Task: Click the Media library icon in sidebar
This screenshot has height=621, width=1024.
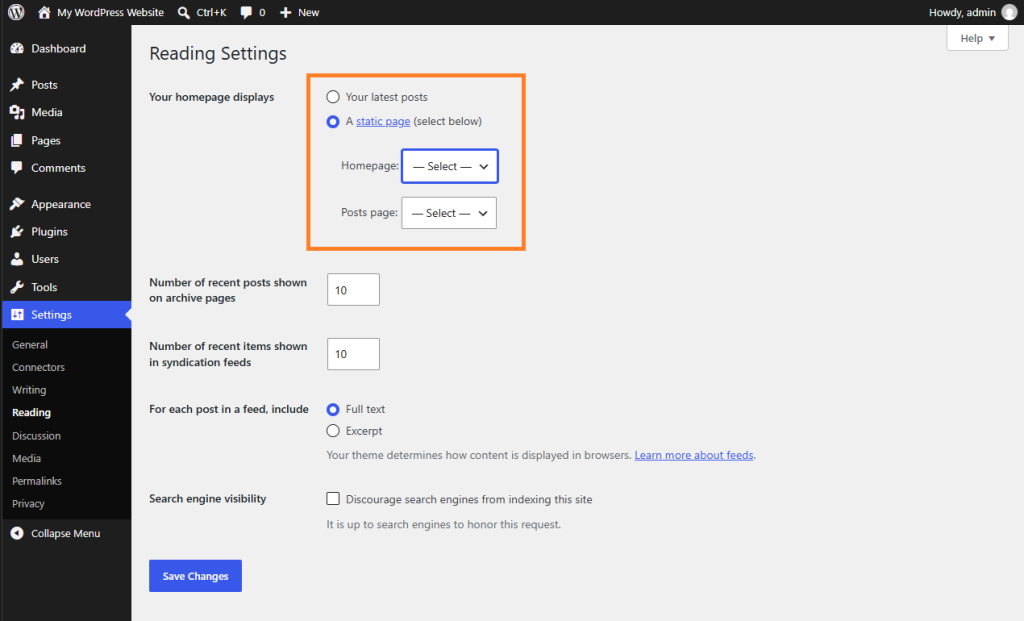Action: tap(17, 112)
